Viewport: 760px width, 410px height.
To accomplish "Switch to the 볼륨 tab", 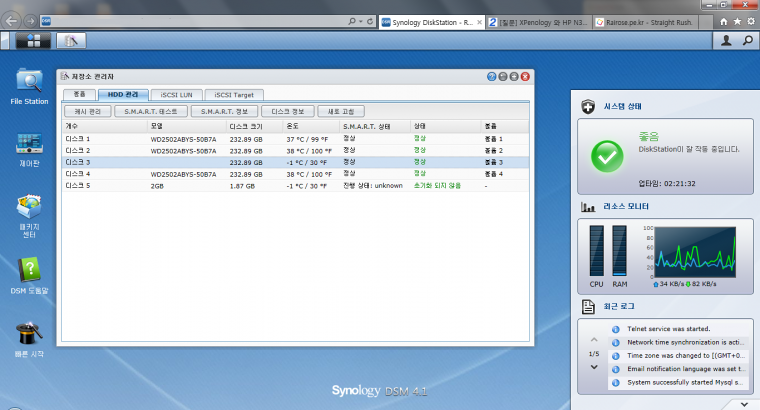I will coord(79,95).
